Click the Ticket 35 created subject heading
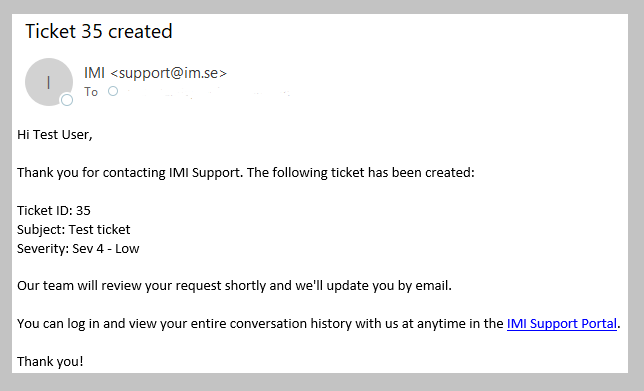 click(x=99, y=31)
